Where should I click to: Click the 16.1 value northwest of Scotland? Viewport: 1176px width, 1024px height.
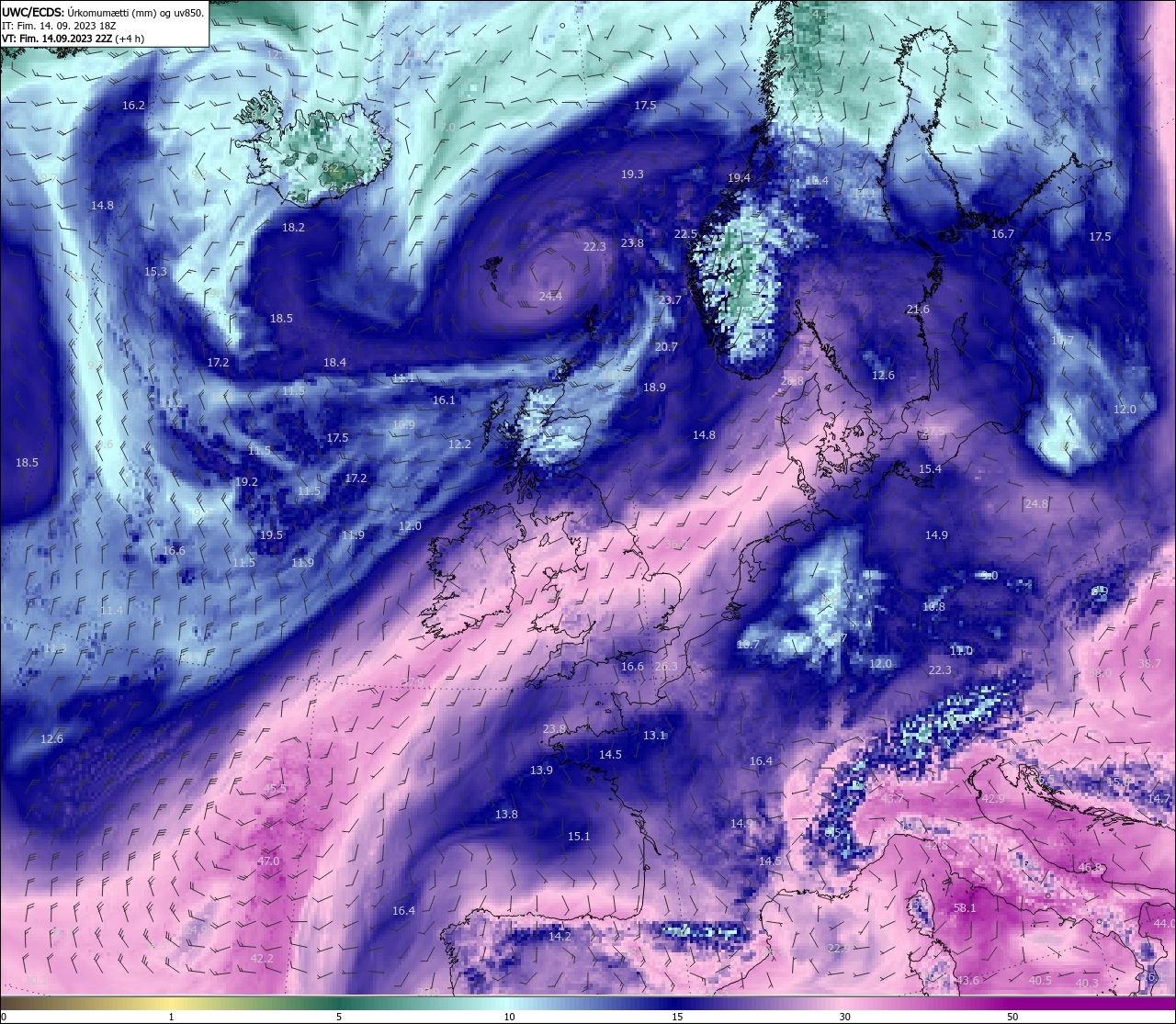(444, 400)
